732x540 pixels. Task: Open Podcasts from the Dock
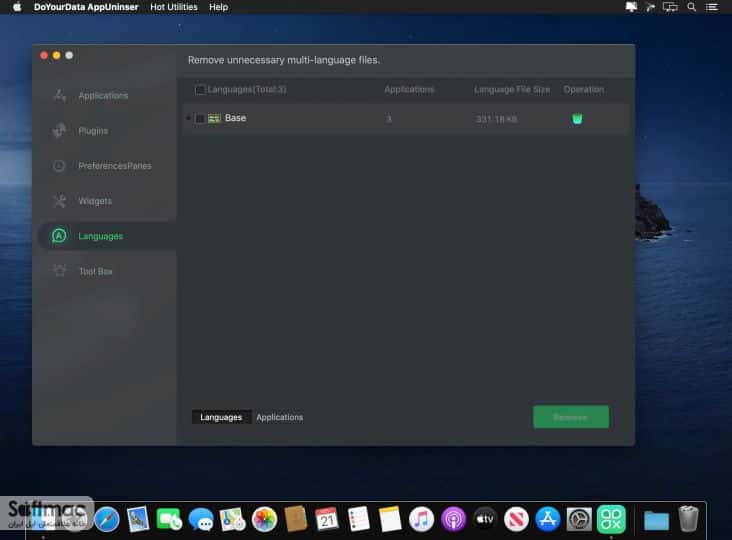point(453,519)
